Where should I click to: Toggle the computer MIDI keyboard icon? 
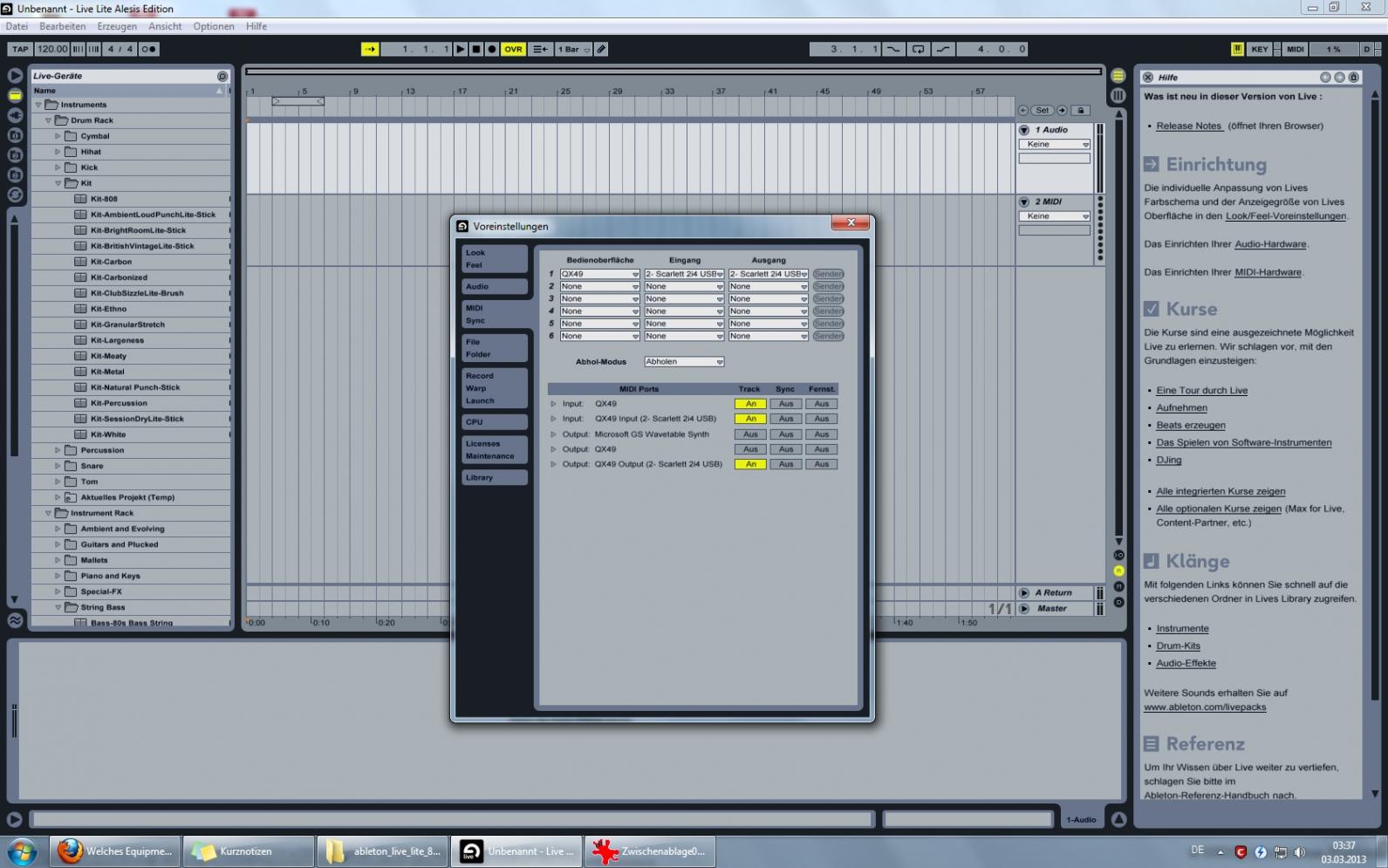(1237, 49)
